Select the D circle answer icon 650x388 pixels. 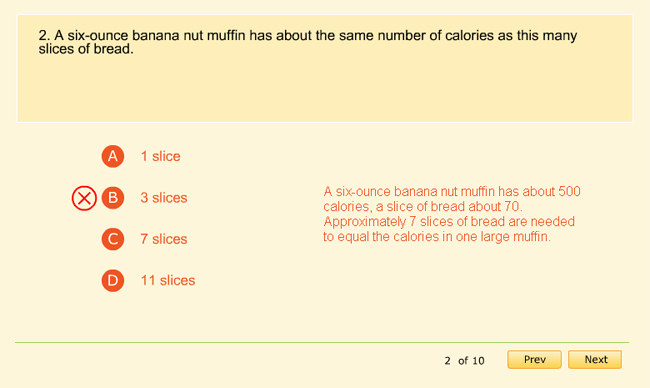point(113,281)
